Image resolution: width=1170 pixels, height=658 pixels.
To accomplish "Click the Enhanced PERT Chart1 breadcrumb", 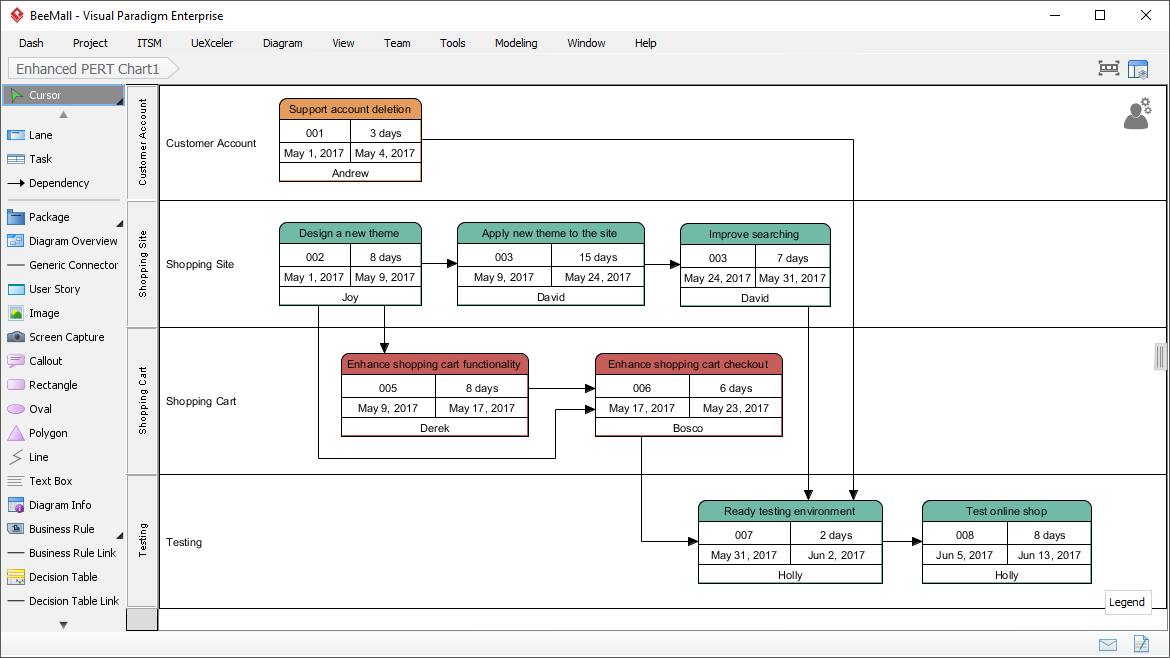I will coord(88,68).
